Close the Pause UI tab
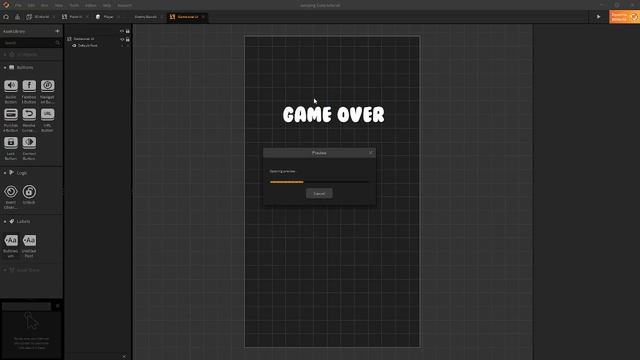The width and height of the screenshot is (640, 360). [87, 17]
